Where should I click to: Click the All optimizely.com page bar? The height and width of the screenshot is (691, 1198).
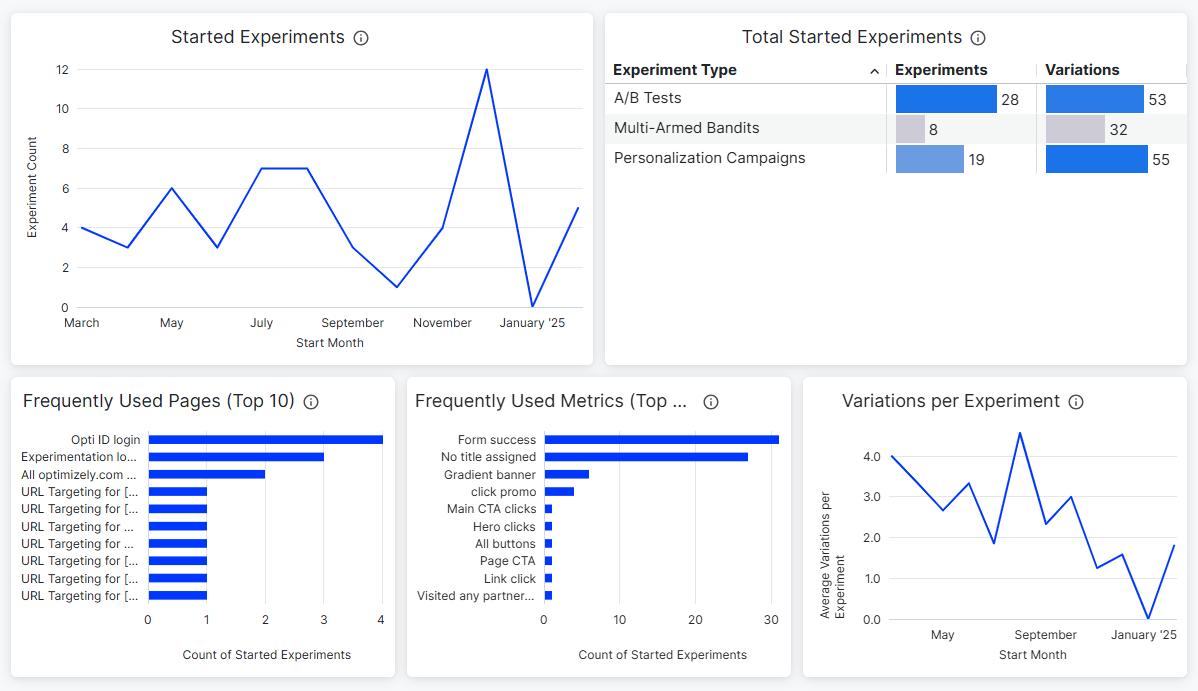point(207,475)
